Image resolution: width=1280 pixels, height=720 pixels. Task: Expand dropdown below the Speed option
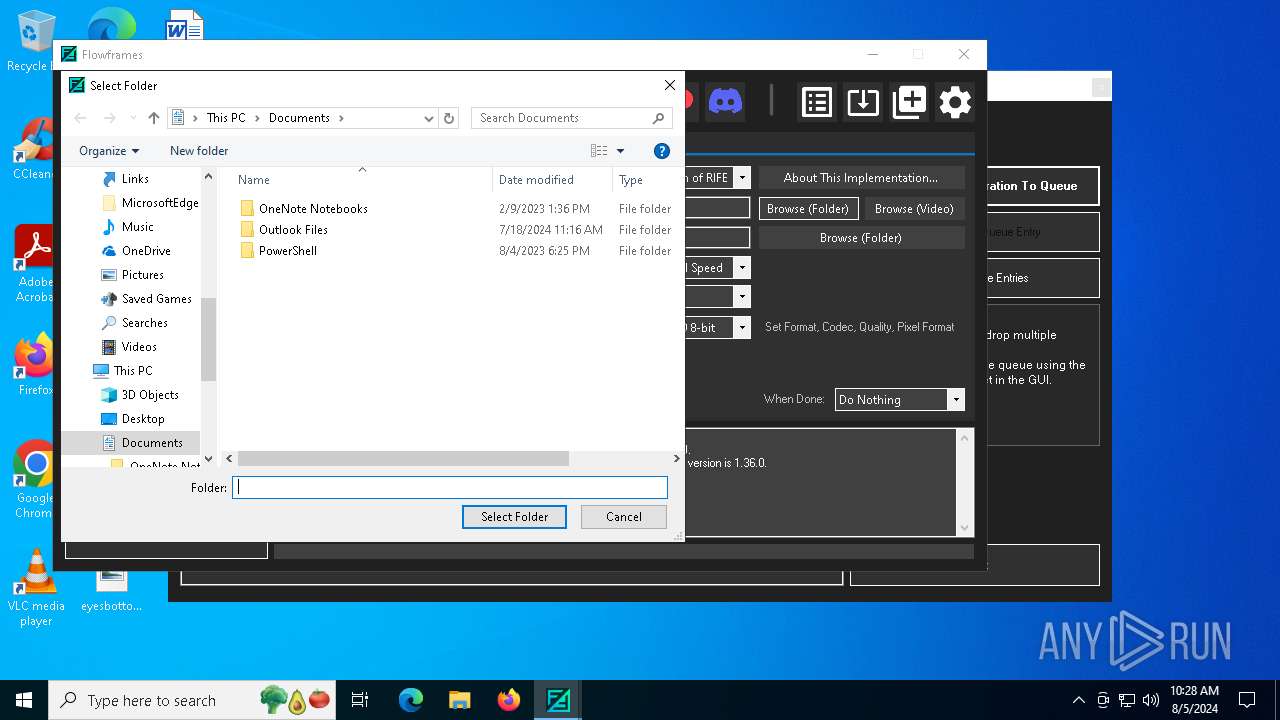(x=742, y=297)
